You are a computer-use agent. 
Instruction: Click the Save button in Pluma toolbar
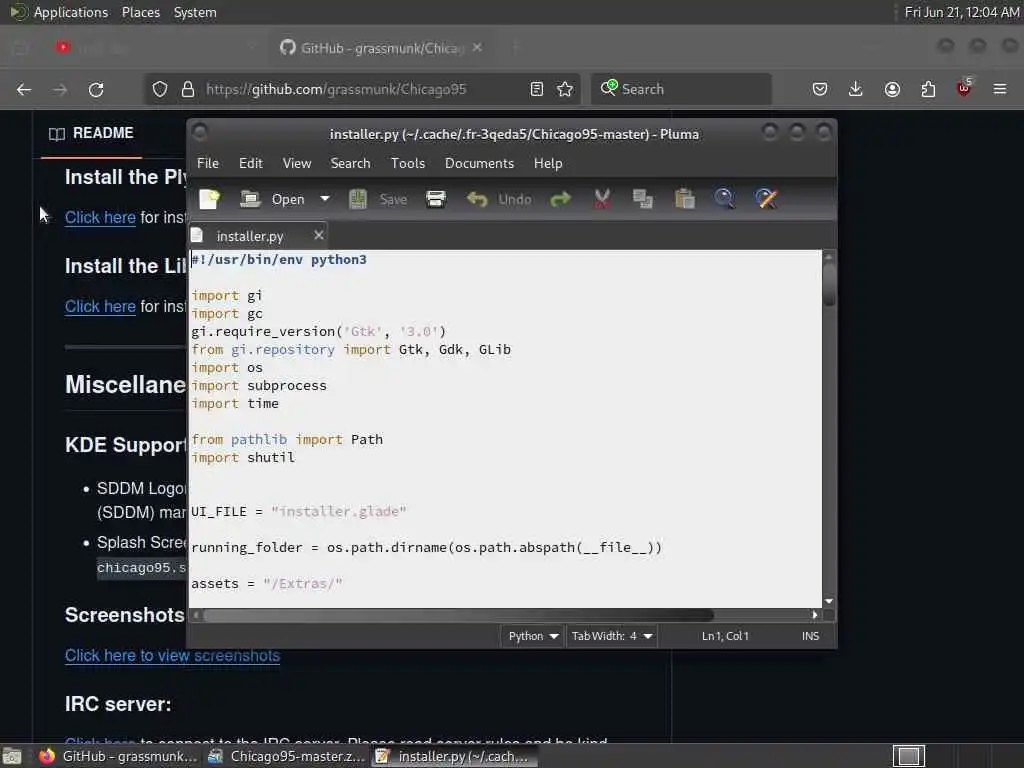pos(378,199)
